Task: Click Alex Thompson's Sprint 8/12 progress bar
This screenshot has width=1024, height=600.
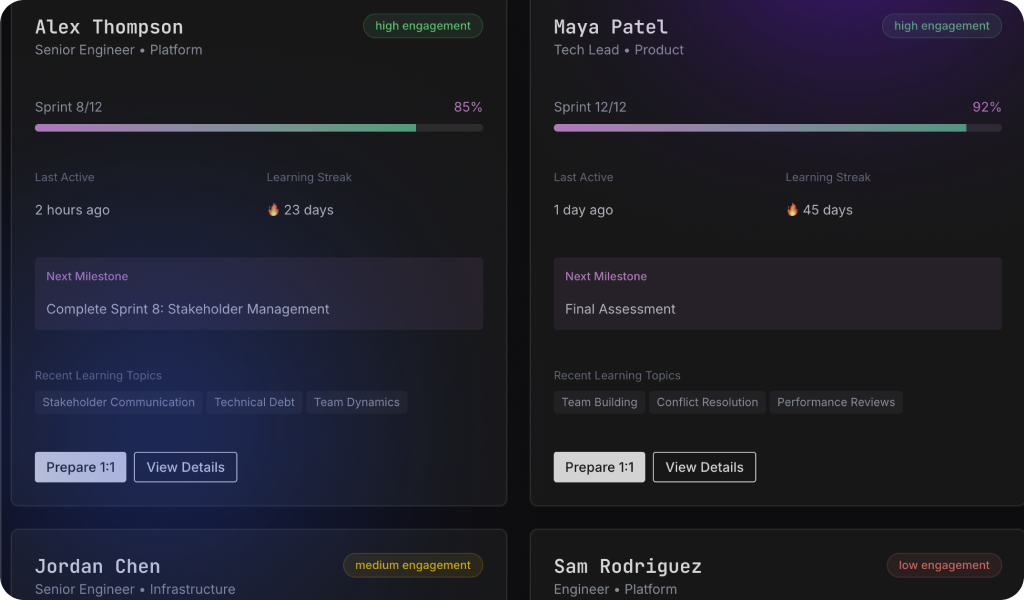Action: 259,128
